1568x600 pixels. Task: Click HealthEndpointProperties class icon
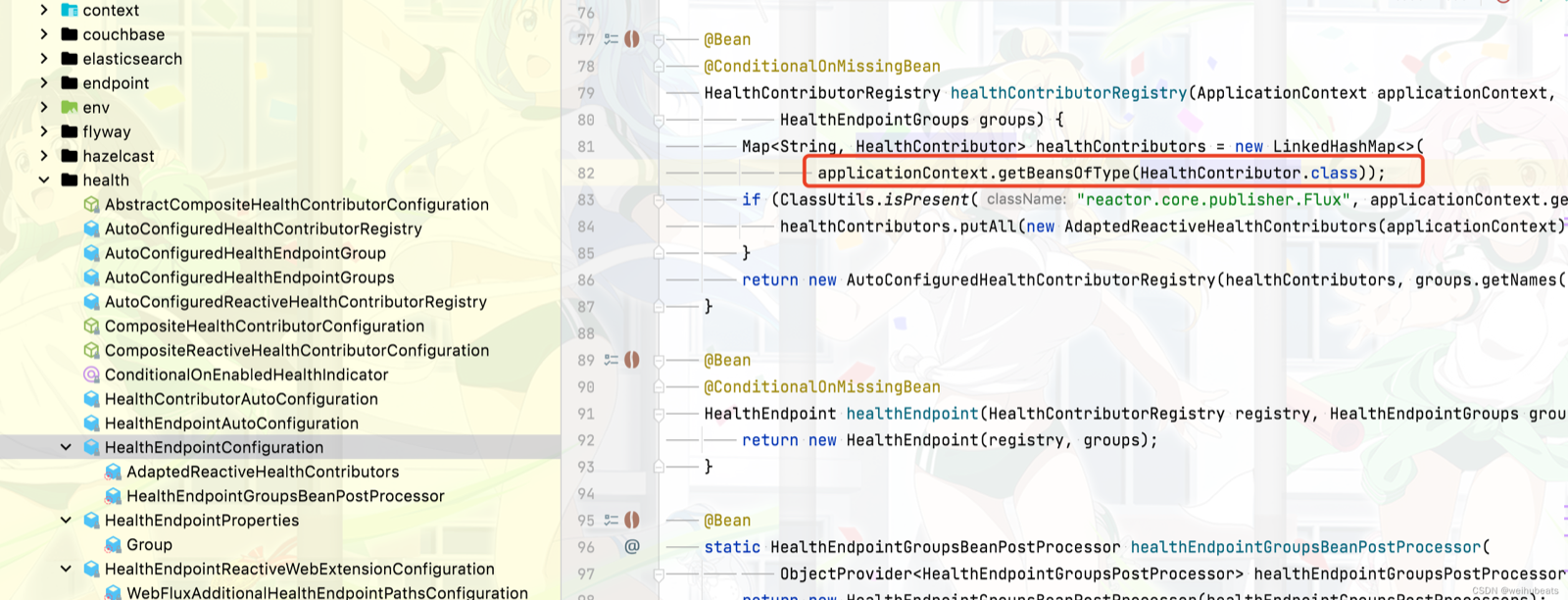click(x=91, y=521)
